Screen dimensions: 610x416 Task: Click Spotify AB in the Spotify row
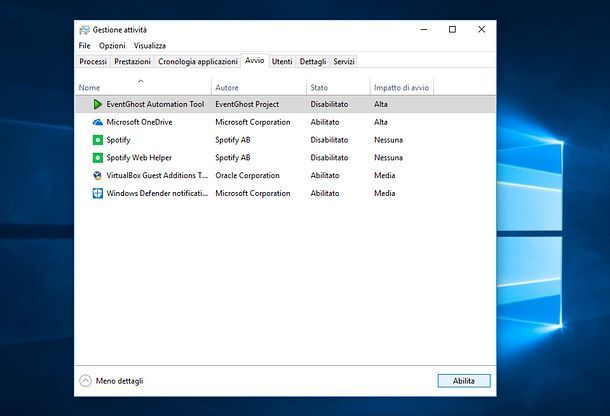click(233, 140)
